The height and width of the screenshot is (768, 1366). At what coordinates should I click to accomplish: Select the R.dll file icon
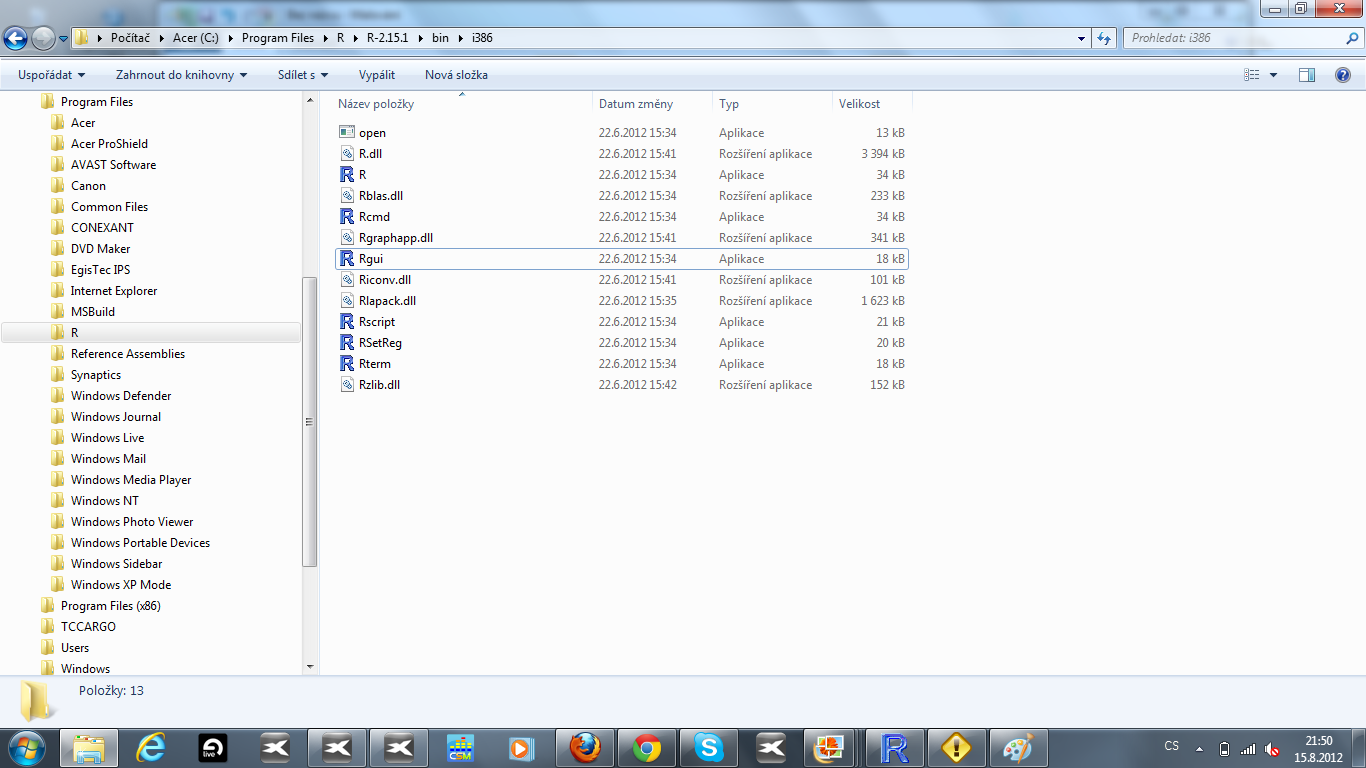click(x=347, y=153)
